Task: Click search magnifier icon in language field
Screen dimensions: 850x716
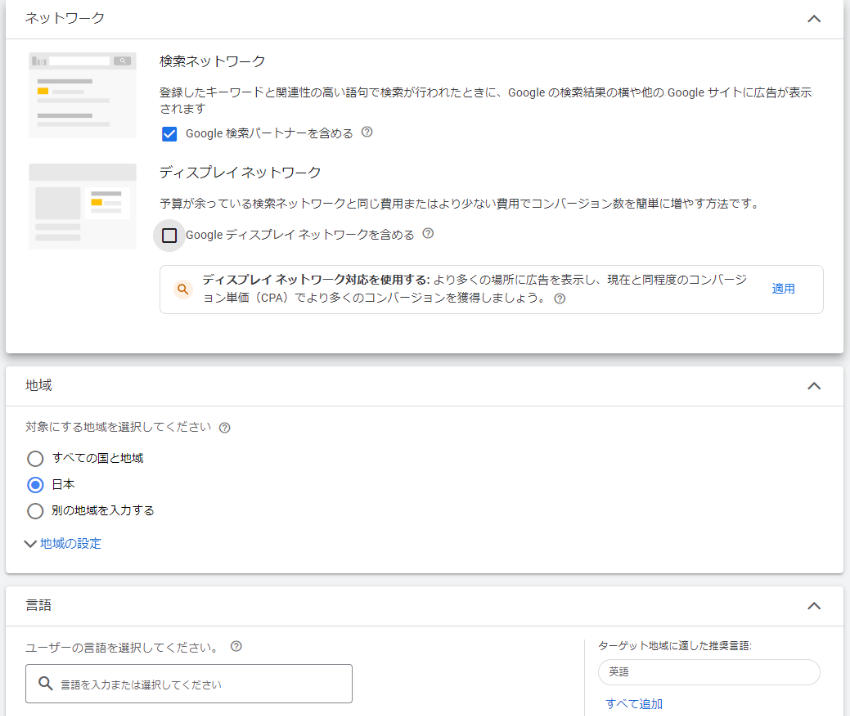Action: click(x=46, y=683)
